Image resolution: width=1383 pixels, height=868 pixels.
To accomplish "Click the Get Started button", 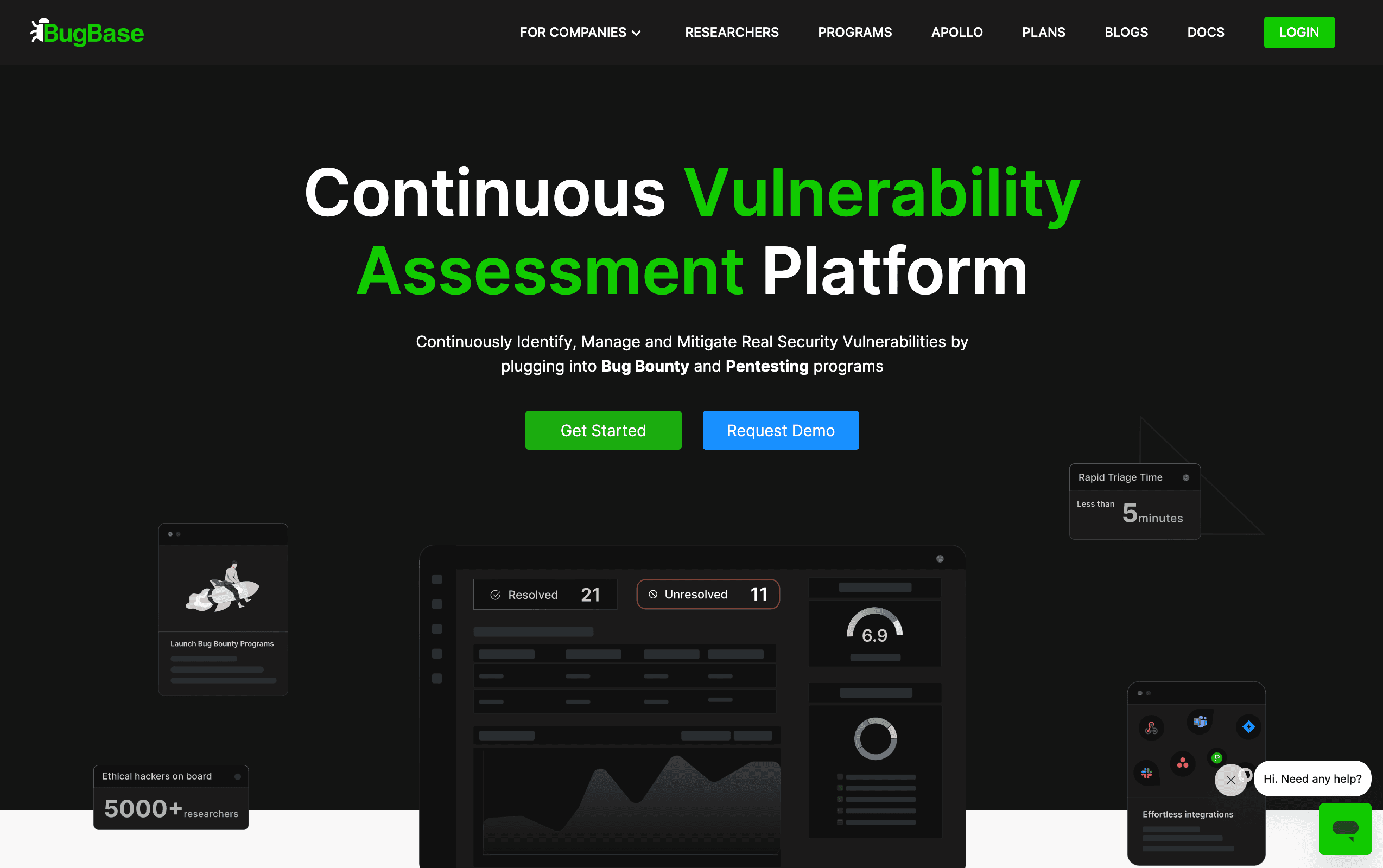I will [603, 430].
